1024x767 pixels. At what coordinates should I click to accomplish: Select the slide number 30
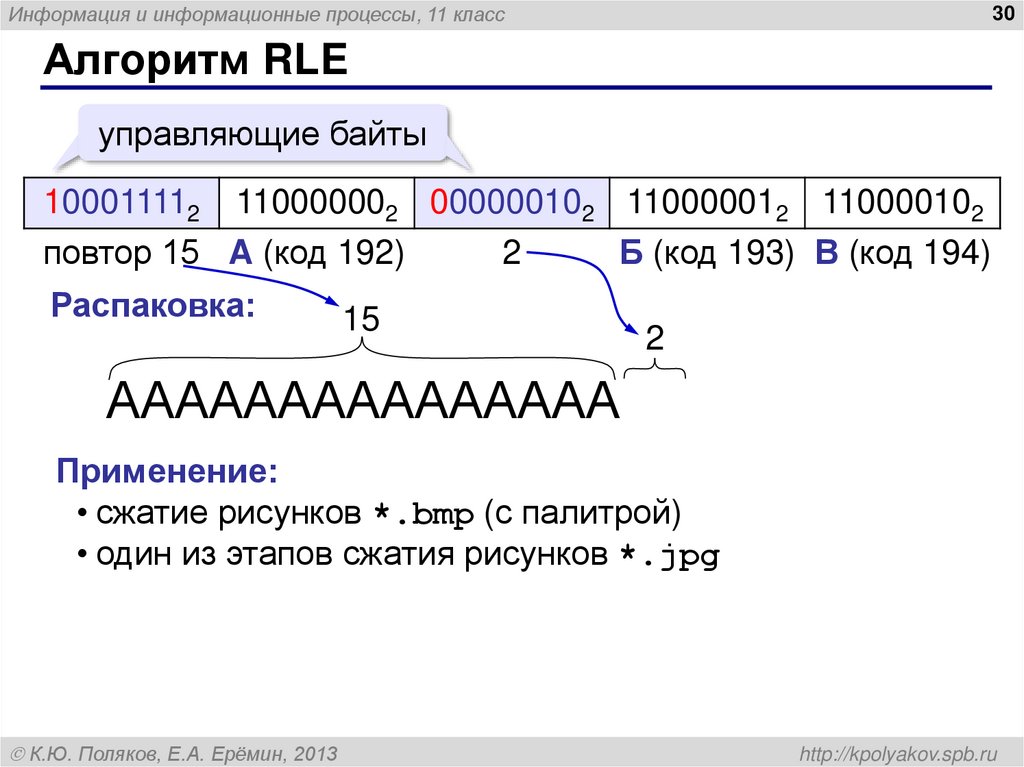1000,14
